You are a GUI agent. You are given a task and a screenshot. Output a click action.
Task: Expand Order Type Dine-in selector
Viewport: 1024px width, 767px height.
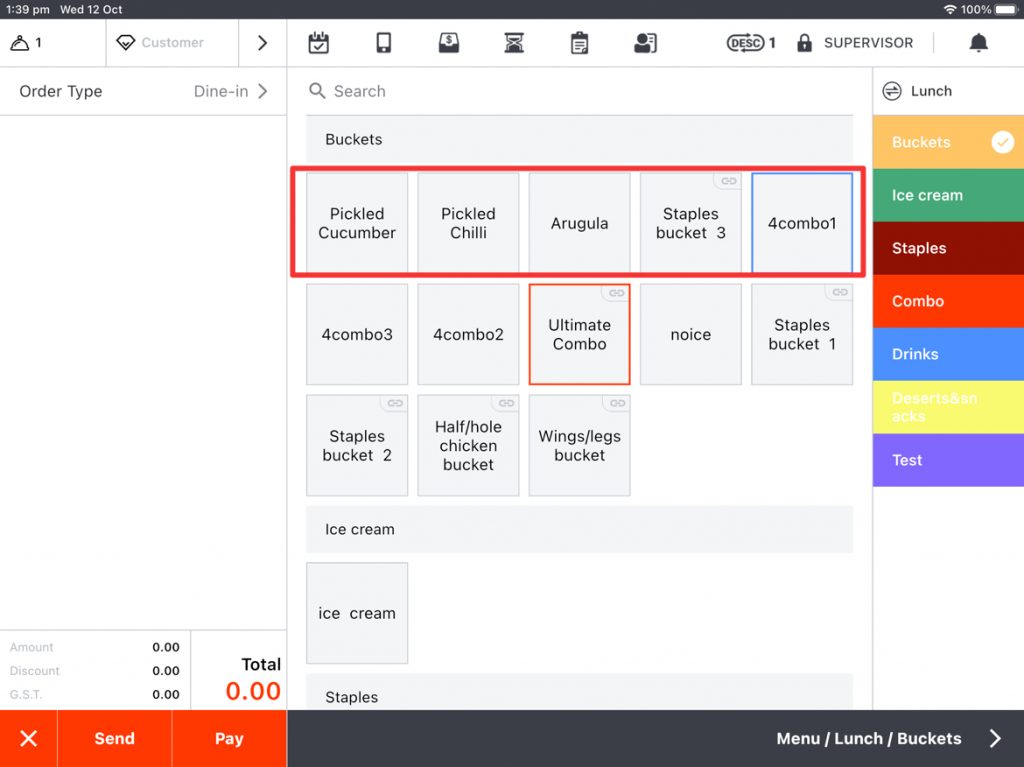[143, 91]
